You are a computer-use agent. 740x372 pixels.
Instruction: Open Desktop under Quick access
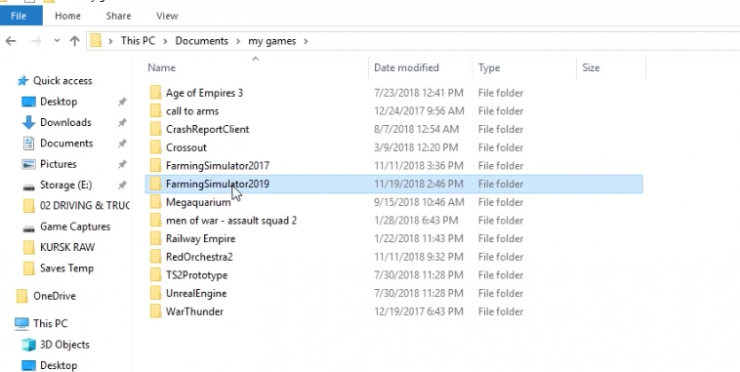click(x=59, y=101)
